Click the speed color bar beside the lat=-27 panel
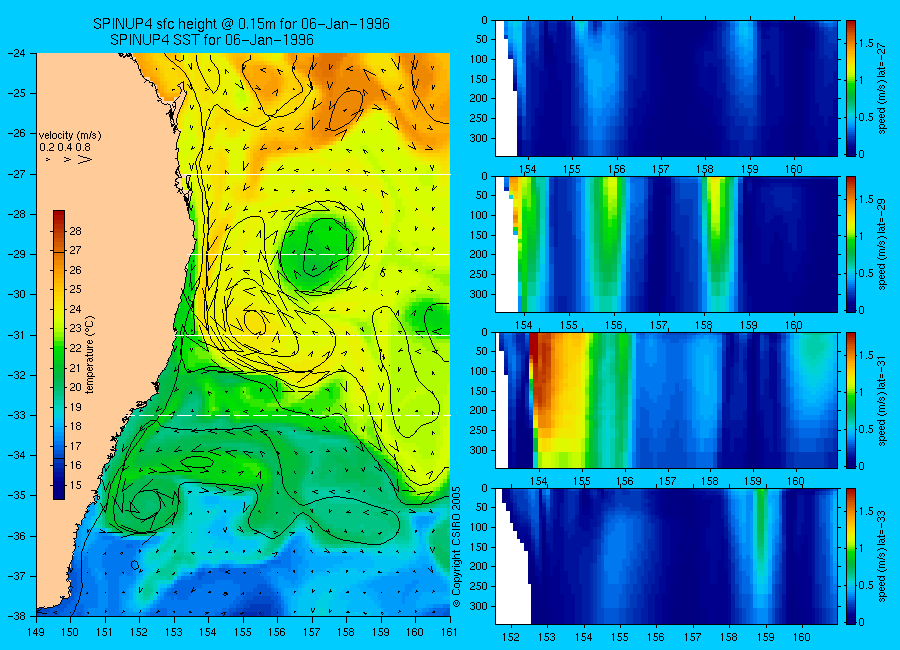The image size is (900, 650). 850,88
